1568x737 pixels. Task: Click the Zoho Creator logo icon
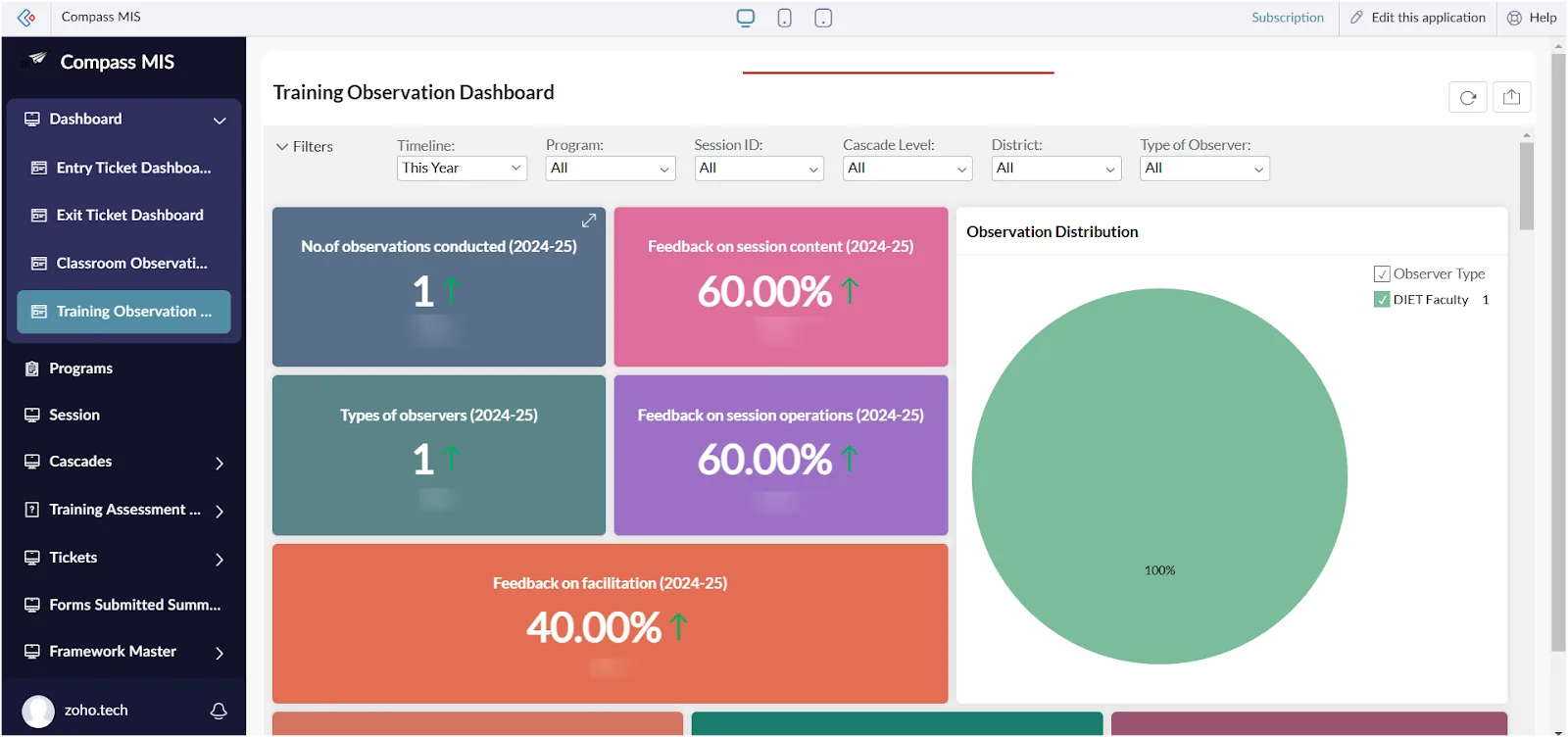click(26, 18)
